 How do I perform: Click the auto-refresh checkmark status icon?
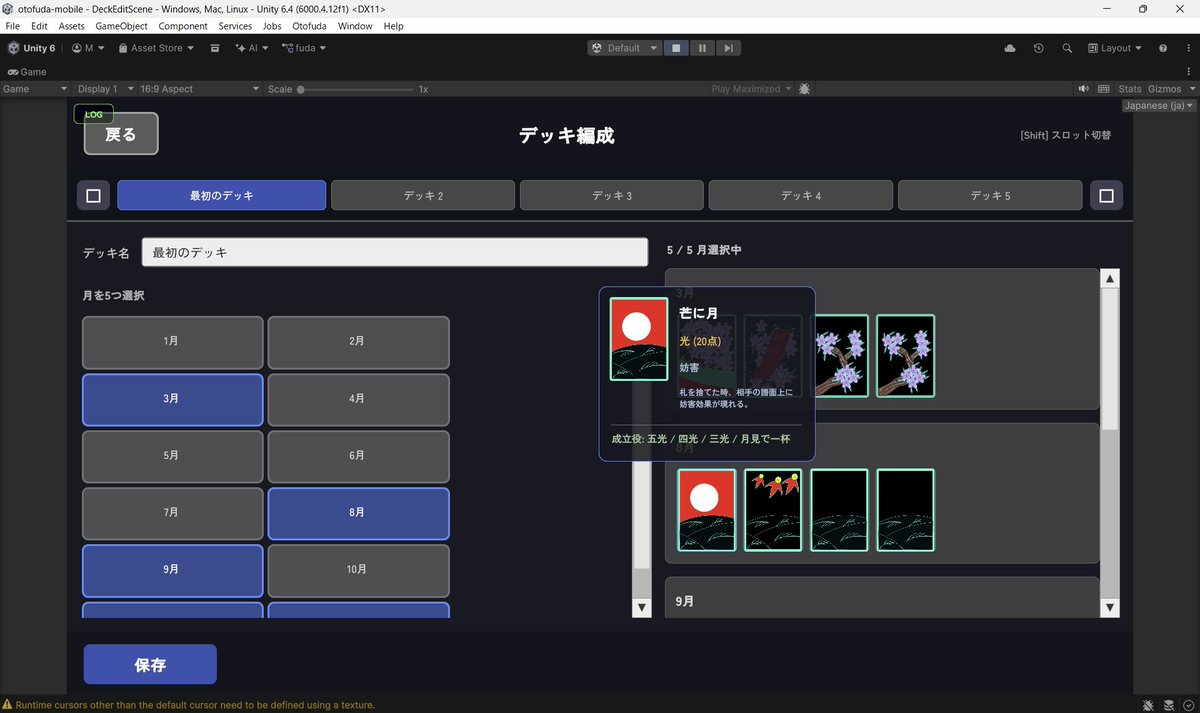(1188, 705)
